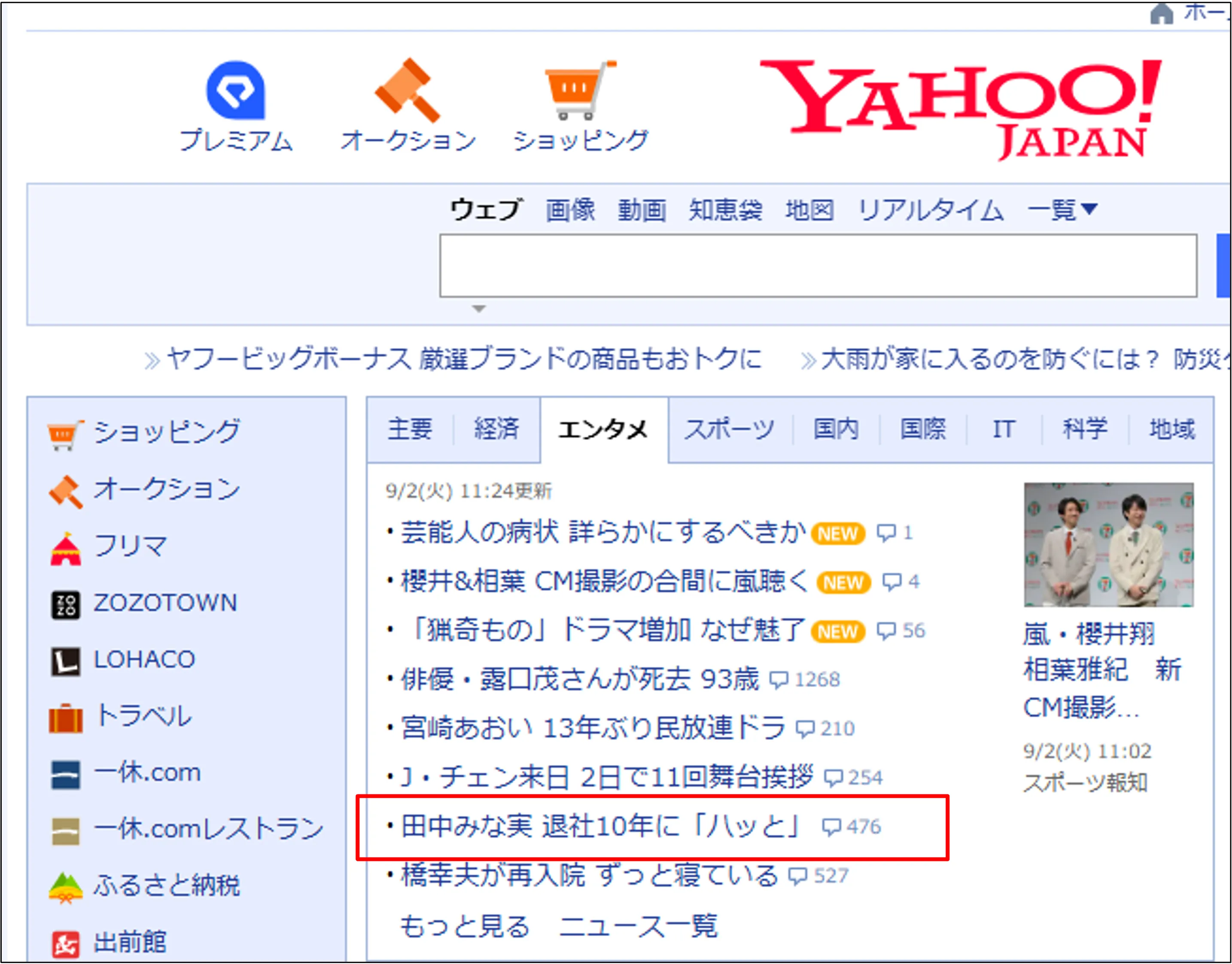Click the ZOZOTOWN logo icon
This screenshot has height=964, width=1232.
point(65,605)
